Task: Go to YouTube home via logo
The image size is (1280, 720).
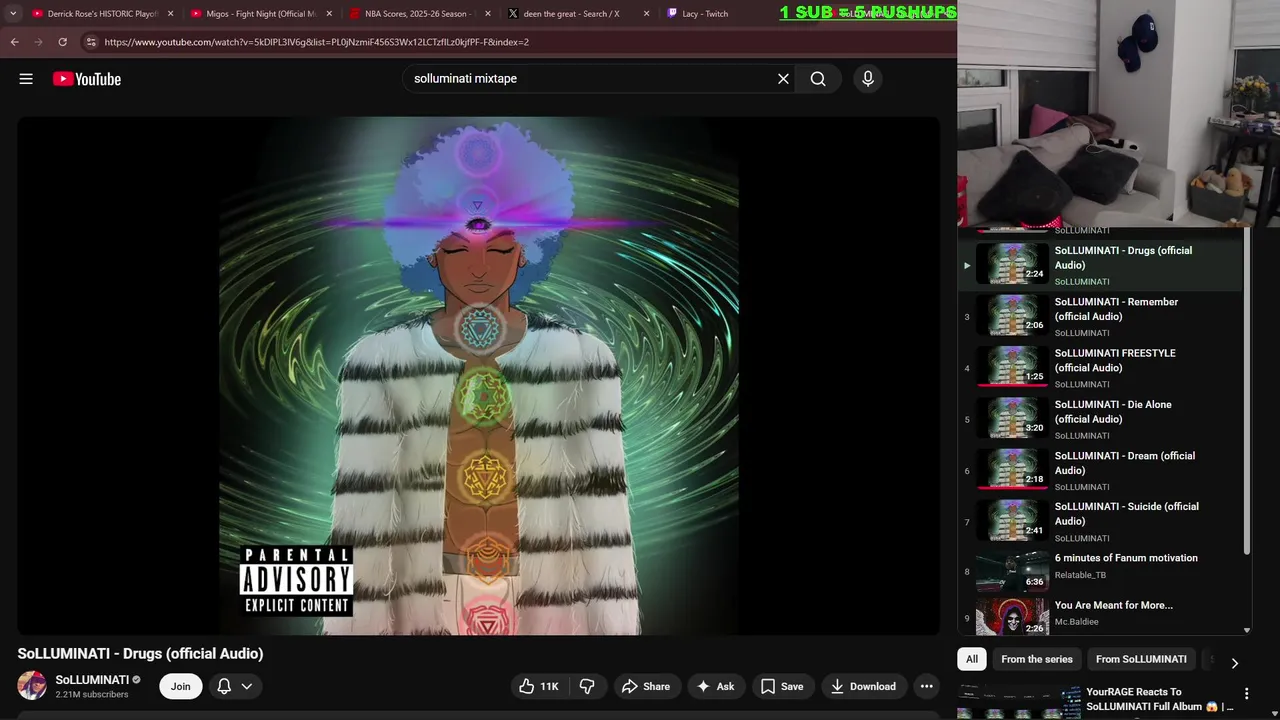Action: click(87, 79)
